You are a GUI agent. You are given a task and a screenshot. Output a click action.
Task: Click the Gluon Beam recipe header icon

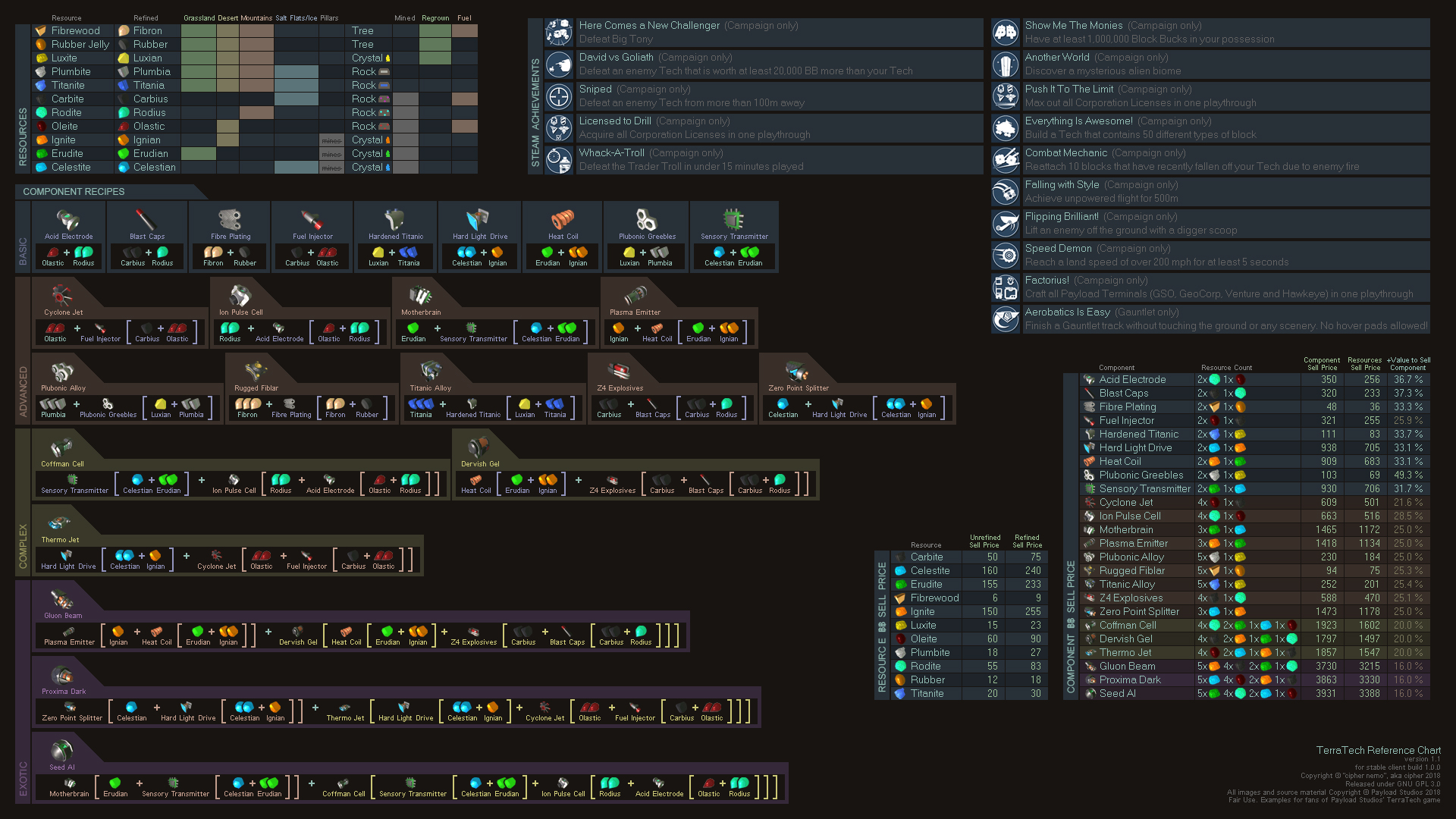[x=61, y=599]
